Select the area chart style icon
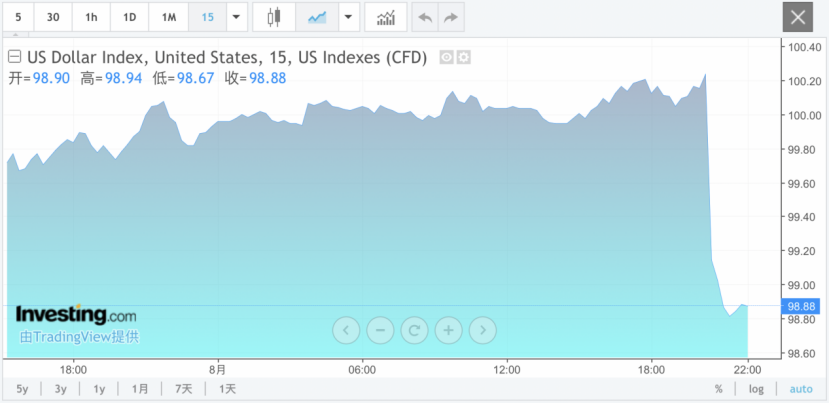 (317, 17)
